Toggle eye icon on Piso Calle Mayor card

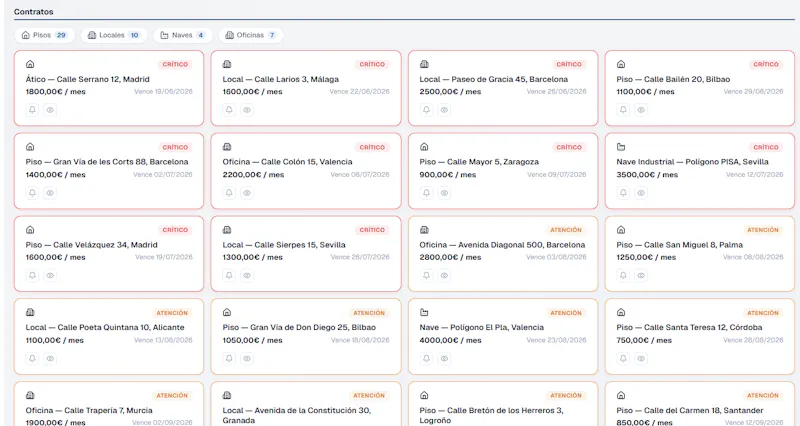pos(444,193)
